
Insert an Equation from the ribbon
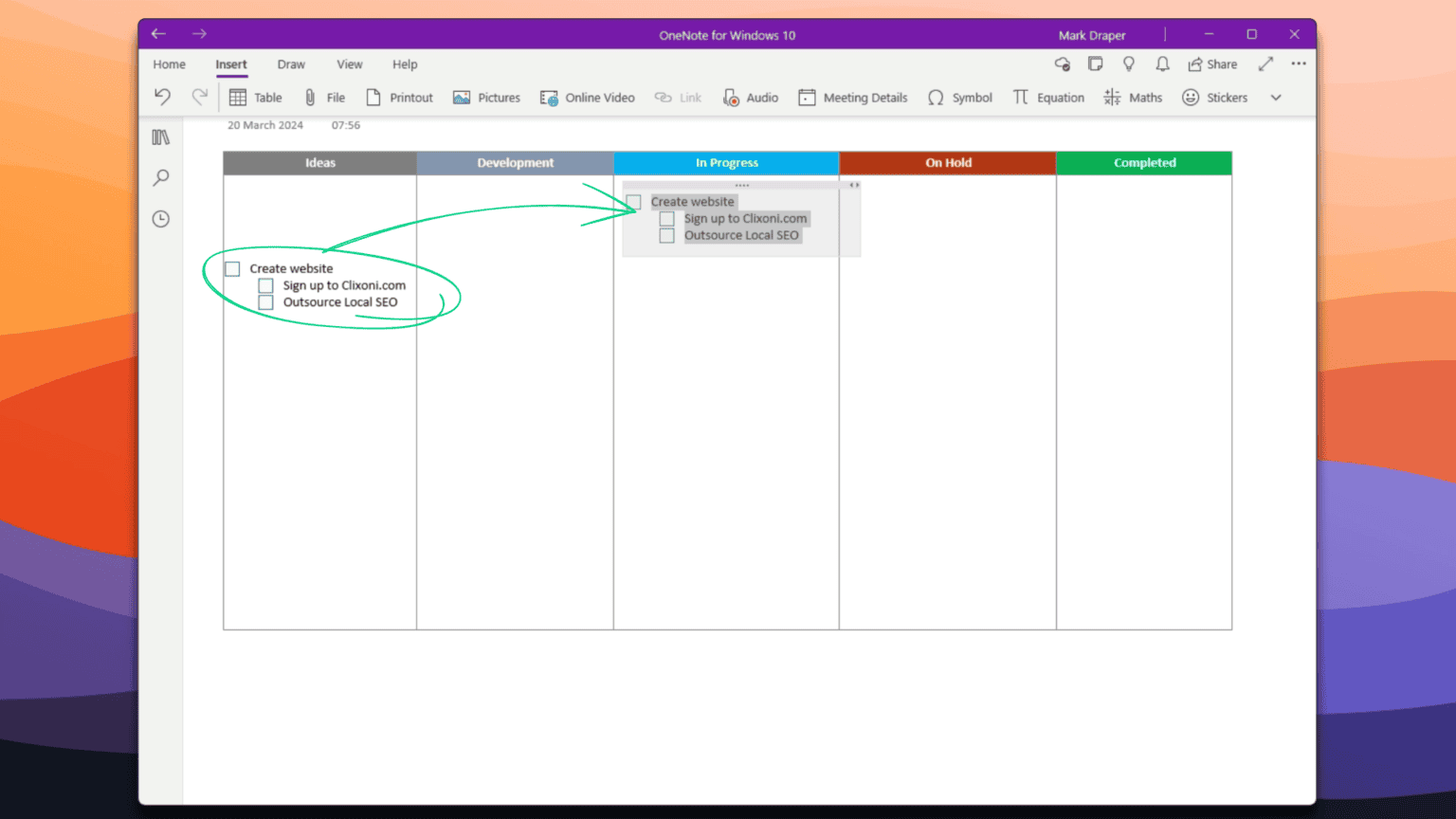pos(1047,98)
